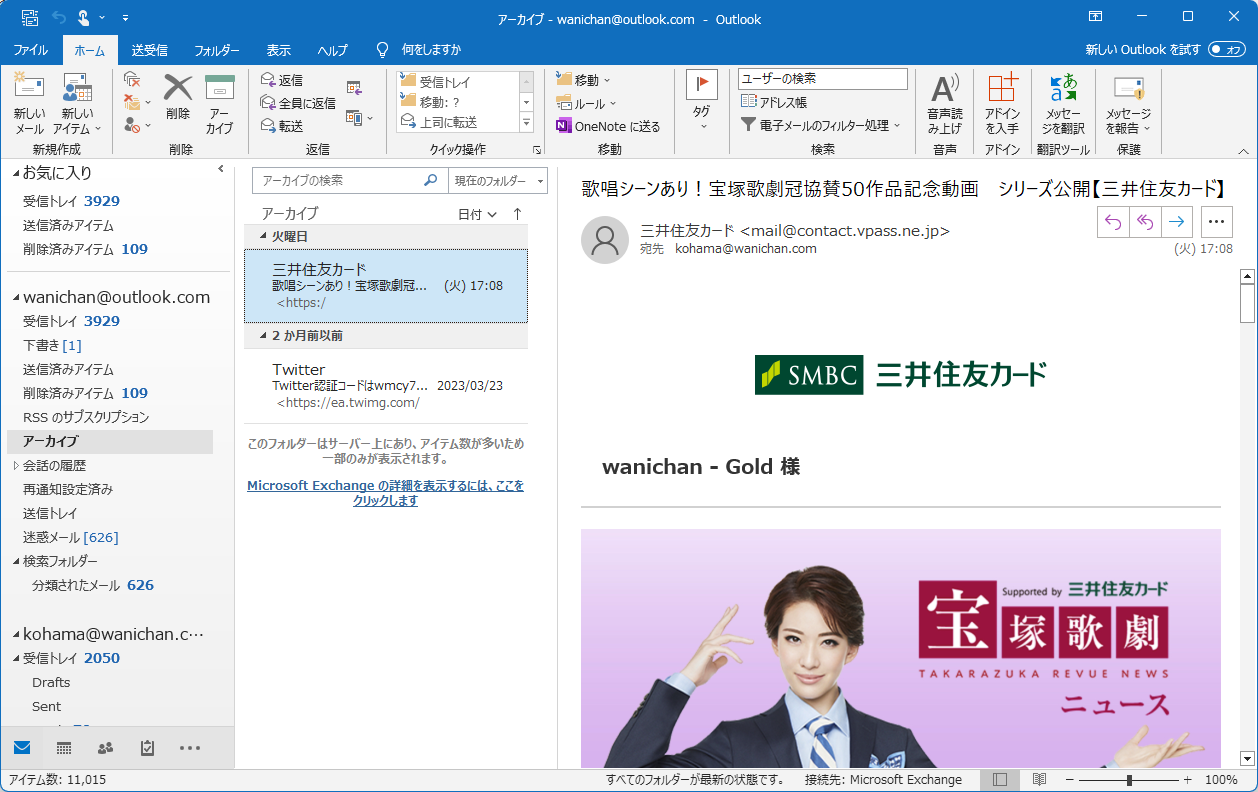Click メッセージを翻訳 translate icon

(x=1064, y=104)
